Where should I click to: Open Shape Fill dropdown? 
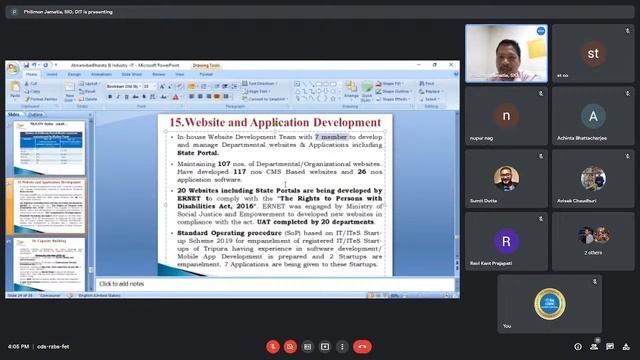pos(390,84)
